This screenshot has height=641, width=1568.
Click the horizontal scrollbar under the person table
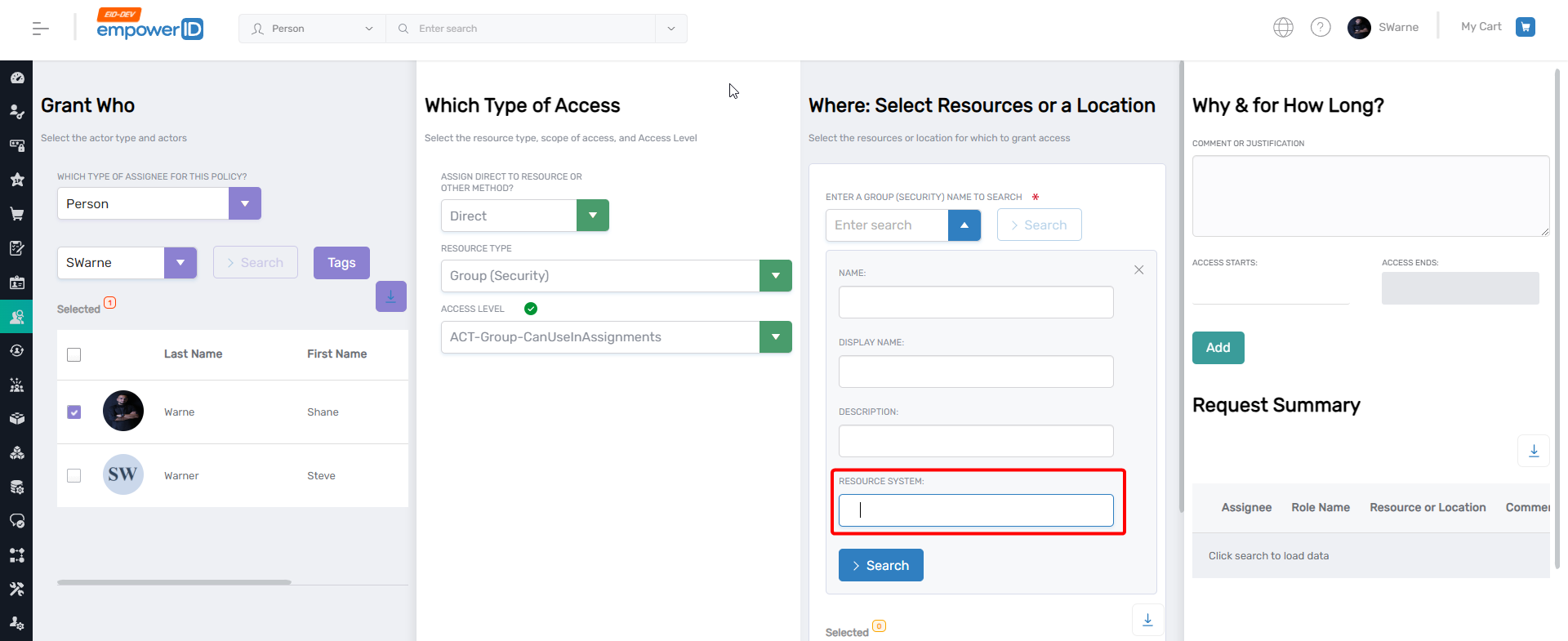tap(174, 582)
